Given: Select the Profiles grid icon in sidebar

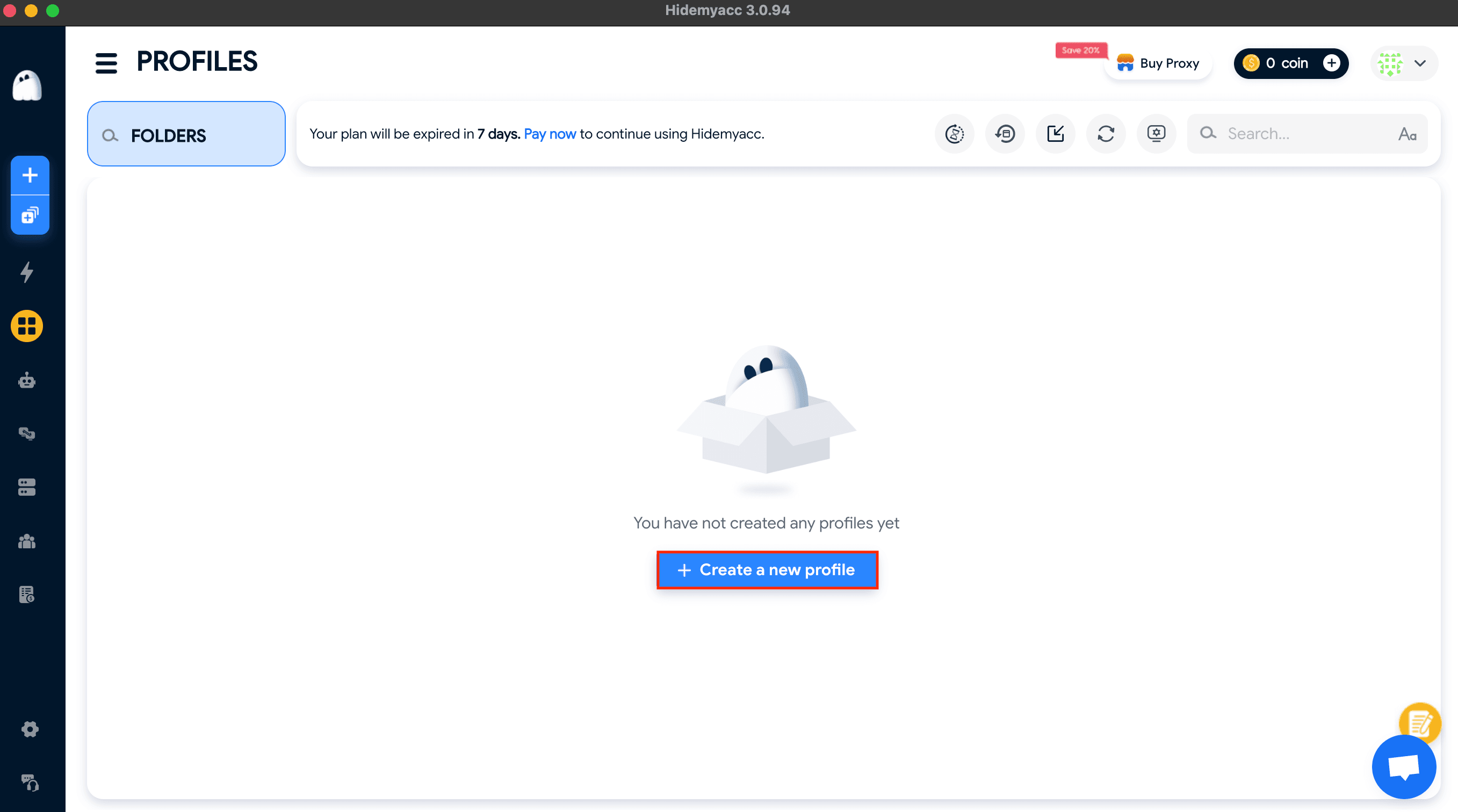Looking at the screenshot, I should pos(27,325).
